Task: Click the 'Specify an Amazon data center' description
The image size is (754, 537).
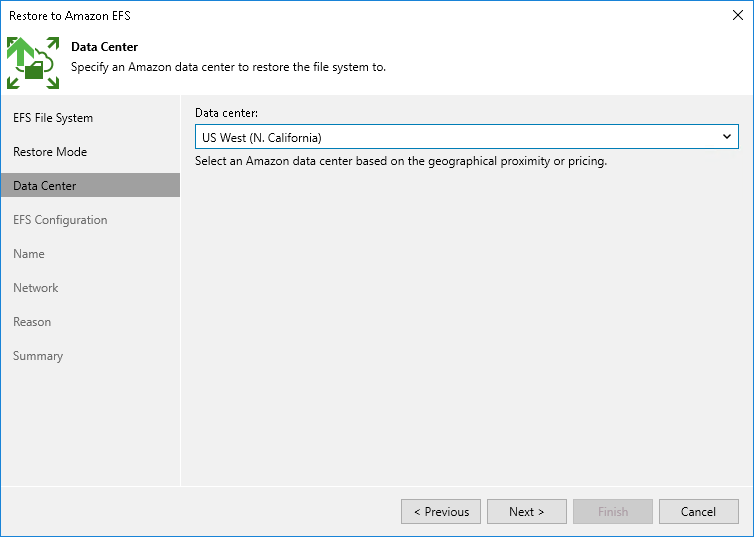Action: tap(228, 67)
